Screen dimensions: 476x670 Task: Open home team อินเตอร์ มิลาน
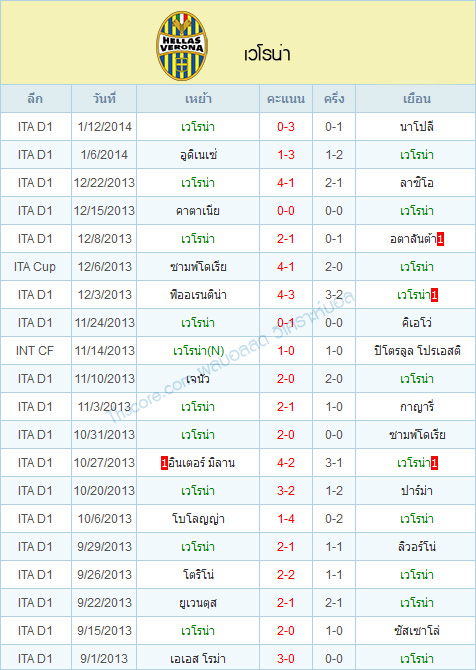[x=201, y=463]
